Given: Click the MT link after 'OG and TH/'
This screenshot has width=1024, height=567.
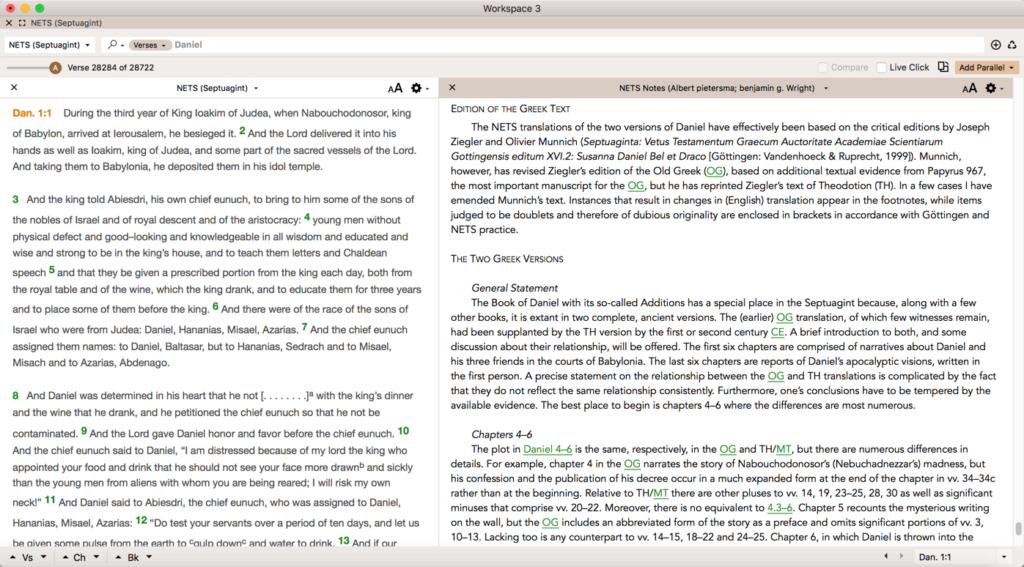Looking at the screenshot, I should click(784, 449).
